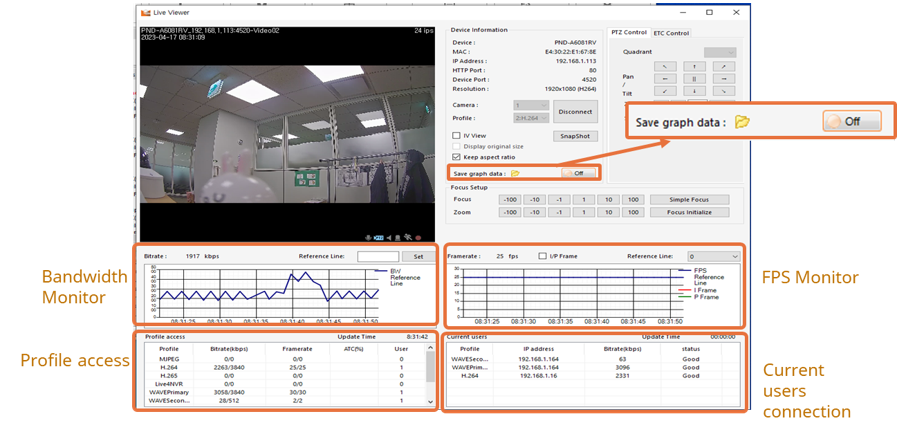Switch to the ETC Control tab

(x=671, y=33)
